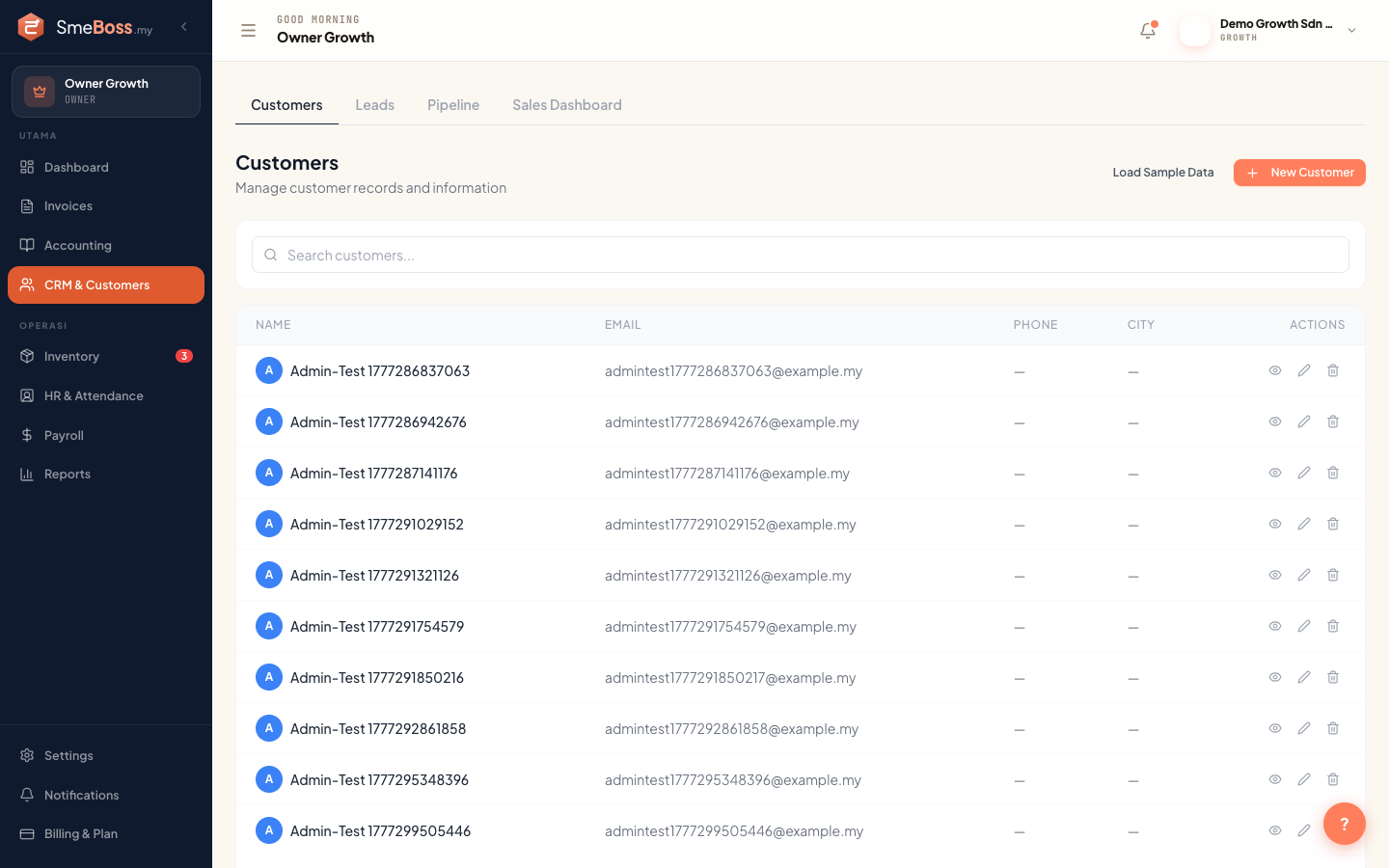The width and height of the screenshot is (1389, 868).
Task: Open Notifications sidebar entry
Action: coord(106,795)
